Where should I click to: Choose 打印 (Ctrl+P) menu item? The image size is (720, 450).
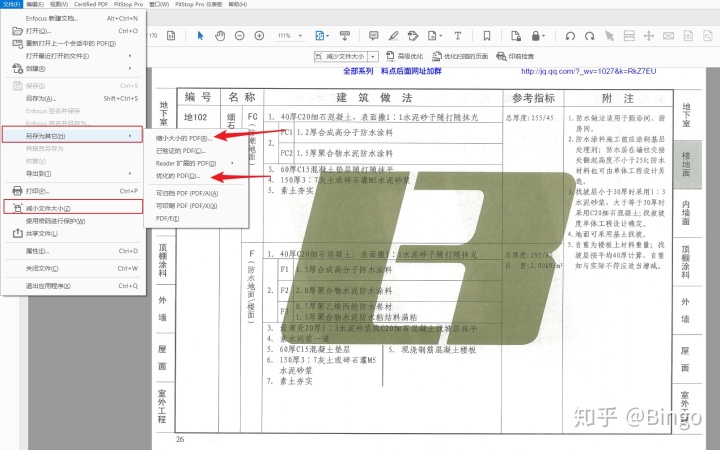(75, 191)
